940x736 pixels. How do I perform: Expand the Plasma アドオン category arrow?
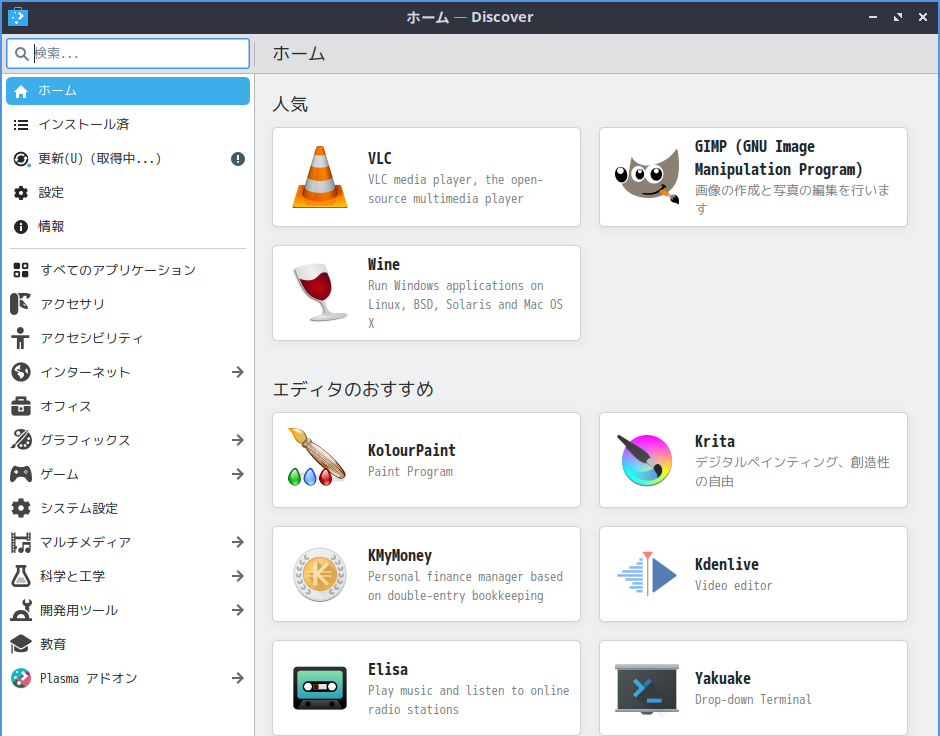coord(238,678)
